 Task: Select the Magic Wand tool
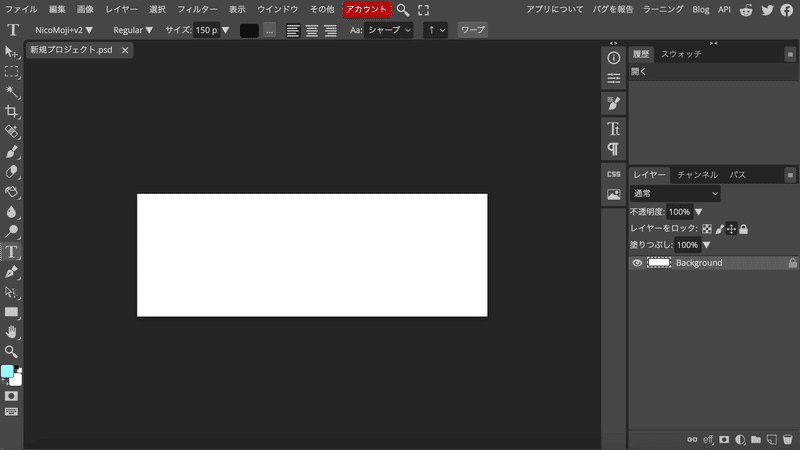pyautogui.click(x=11, y=92)
